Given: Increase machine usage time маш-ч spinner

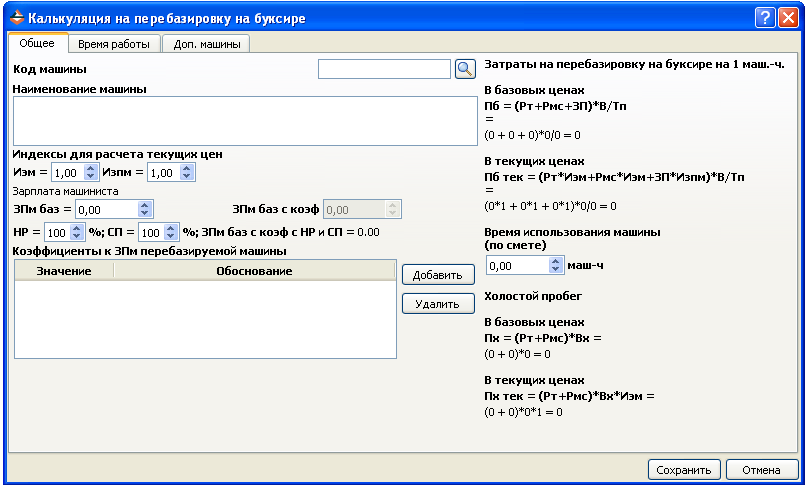Looking at the screenshot, I should [555, 262].
